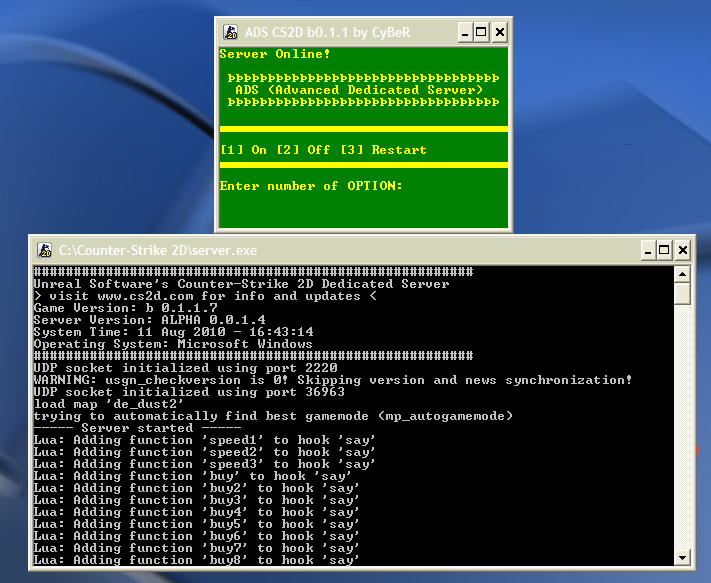Click the 'trying to automatically find best gamemode' line
The image size is (711, 583).
click(x=273, y=416)
